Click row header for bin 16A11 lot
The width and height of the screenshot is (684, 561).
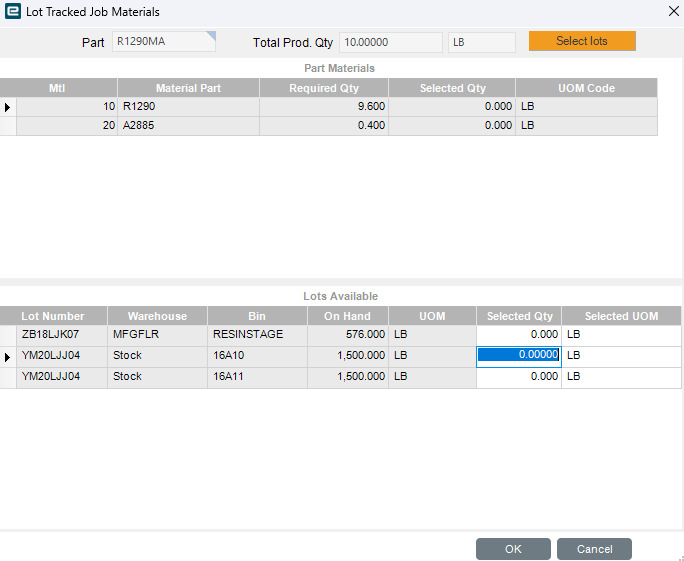point(8,377)
